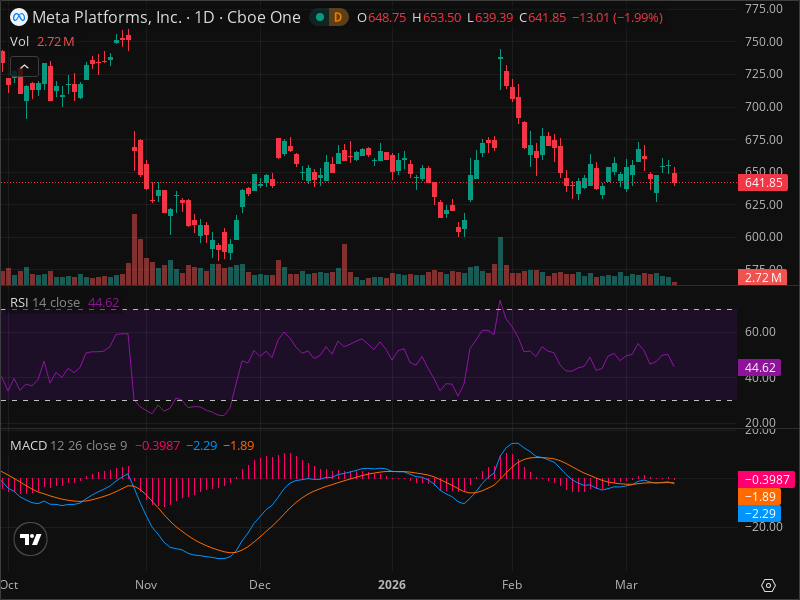Click the 44.62 RSI value label
The image size is (800, 600).
click(x=760, y=367)
